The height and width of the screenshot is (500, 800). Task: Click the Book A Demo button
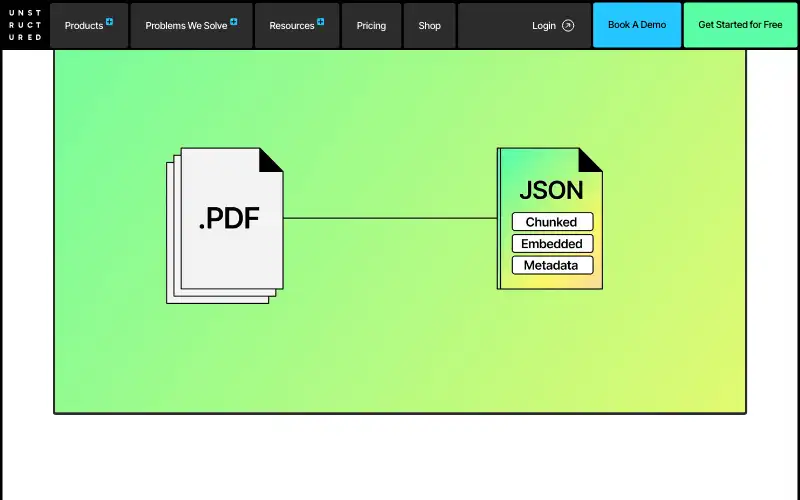pos(637,25)
